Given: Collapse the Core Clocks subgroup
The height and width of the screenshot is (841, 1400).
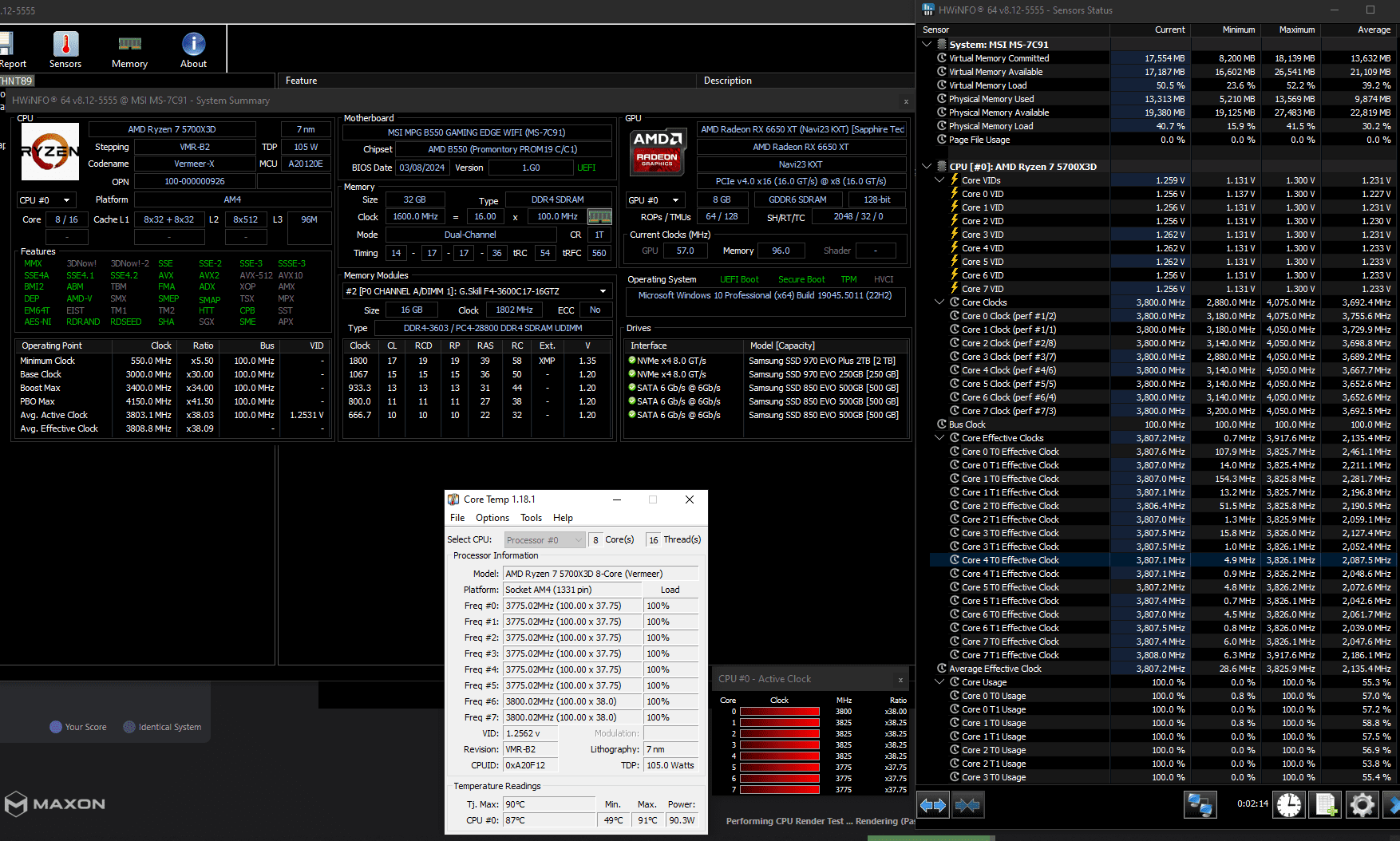Looking at the screenshot, I should pyautogui.click(x=939, y=302).
